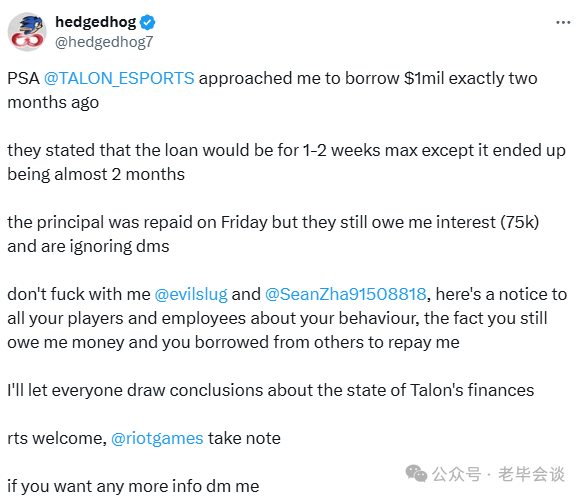
Task: Click the 'principal was repaid on Friday' sentence
Action: (x=273, y=222)
